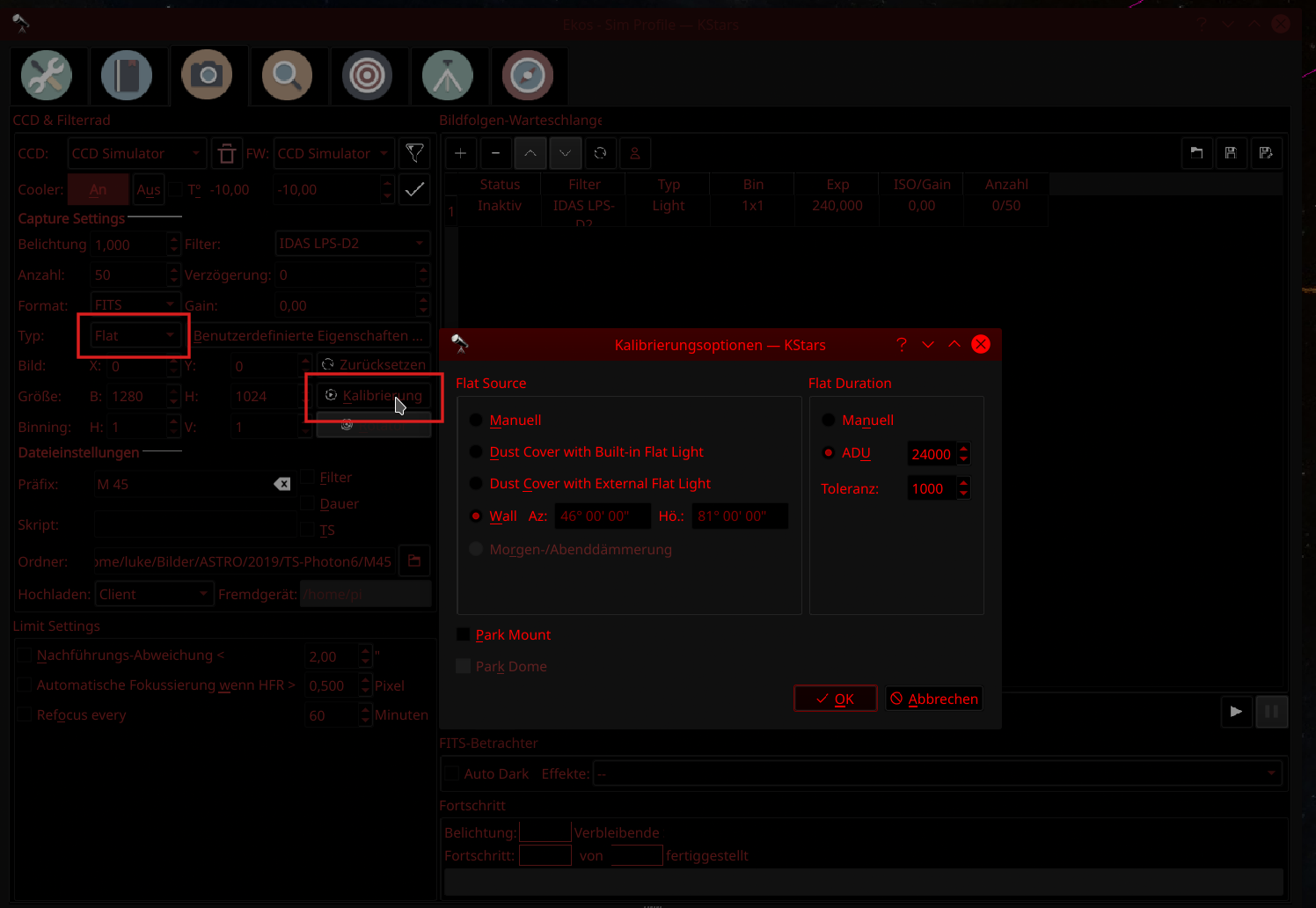1316x908 pixels.
Task: Click the Präfix input field with M 45
Action: 183,485
